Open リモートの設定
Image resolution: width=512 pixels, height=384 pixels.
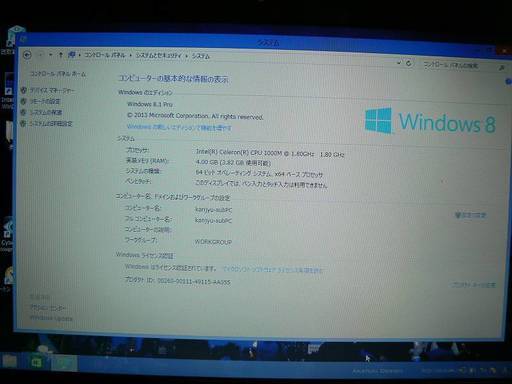tap(45, 101)
